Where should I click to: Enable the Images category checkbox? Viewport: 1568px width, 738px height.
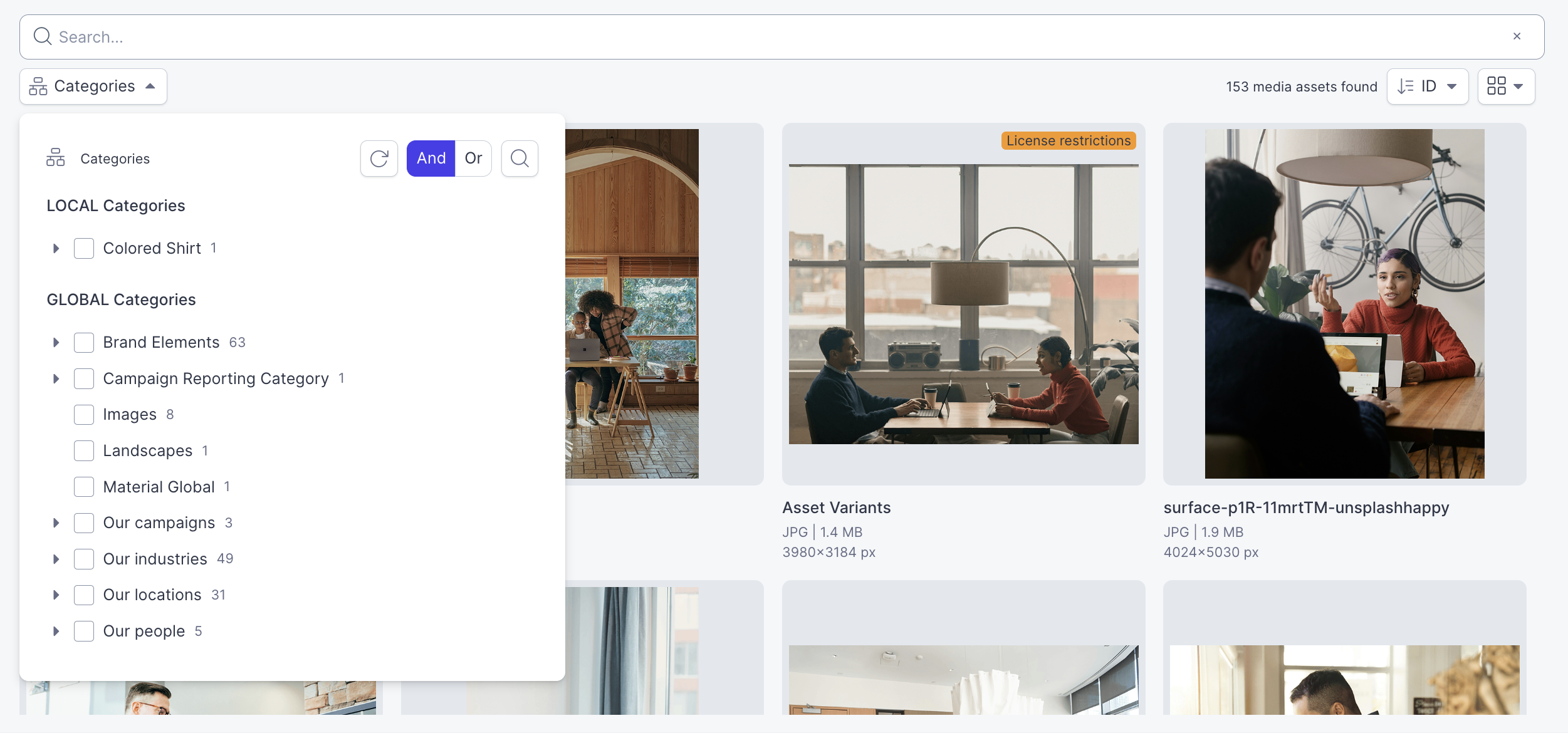(84, 415)
